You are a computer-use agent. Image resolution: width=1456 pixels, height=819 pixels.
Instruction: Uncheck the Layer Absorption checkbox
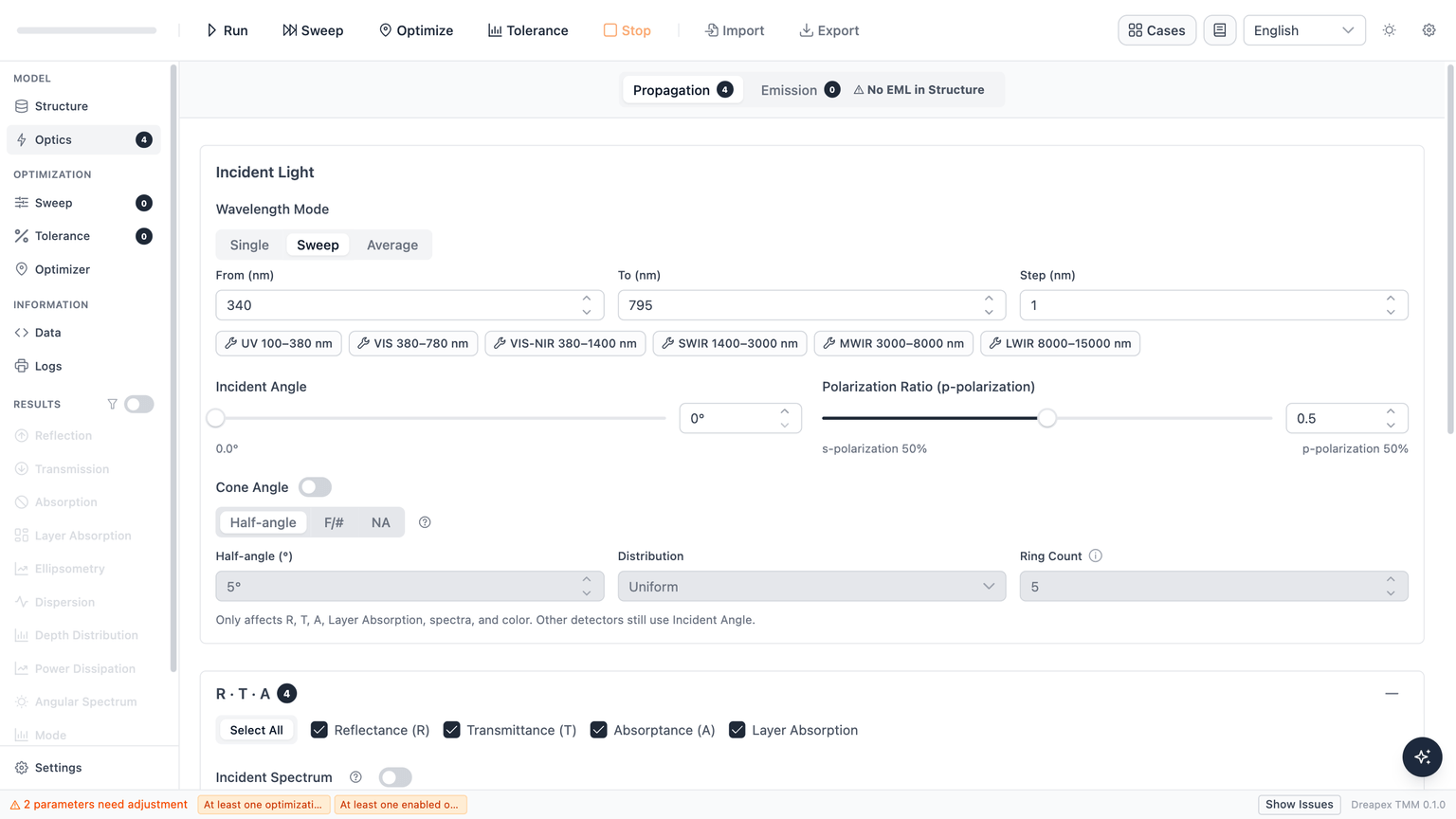click(737, 730)
